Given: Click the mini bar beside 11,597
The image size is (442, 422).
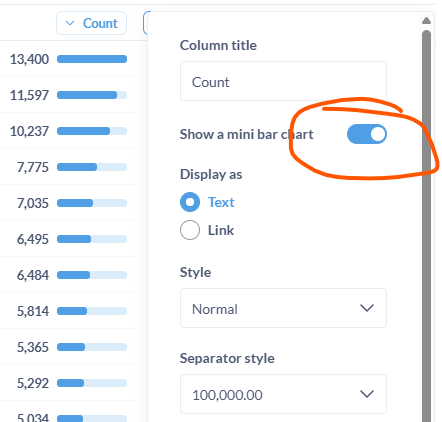Looking at the screenshot, I should pyautogui.click(x=92, y=95).
